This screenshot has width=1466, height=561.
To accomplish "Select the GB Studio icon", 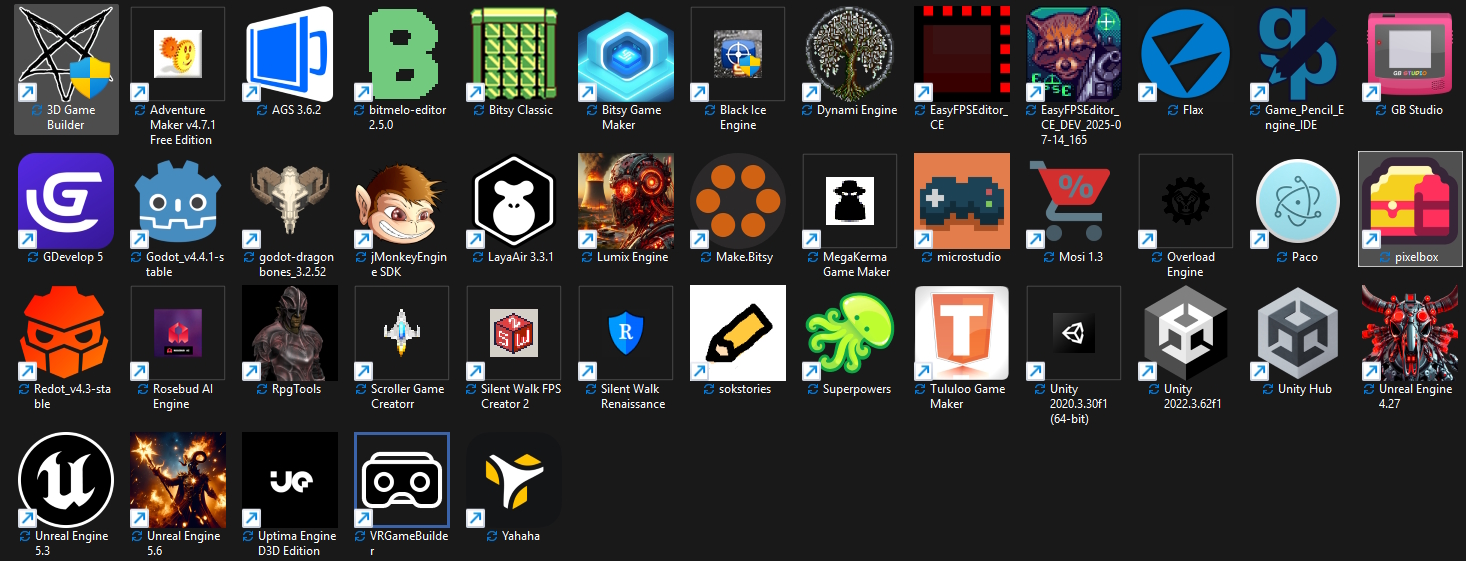I will [x=1410, y=54].
